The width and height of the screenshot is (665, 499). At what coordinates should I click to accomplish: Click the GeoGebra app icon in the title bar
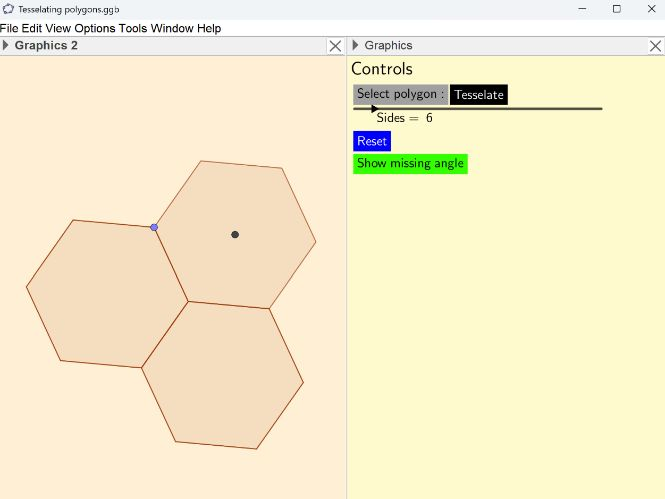(8, 9)
